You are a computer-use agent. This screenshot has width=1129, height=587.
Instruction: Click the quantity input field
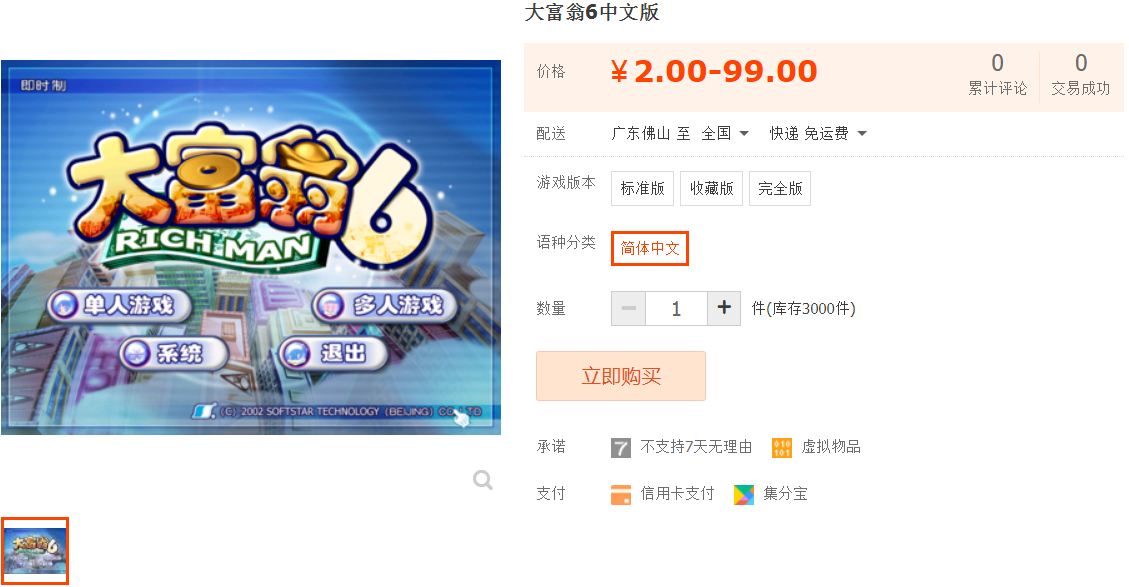pyautogui.click(x=676, y=308)
